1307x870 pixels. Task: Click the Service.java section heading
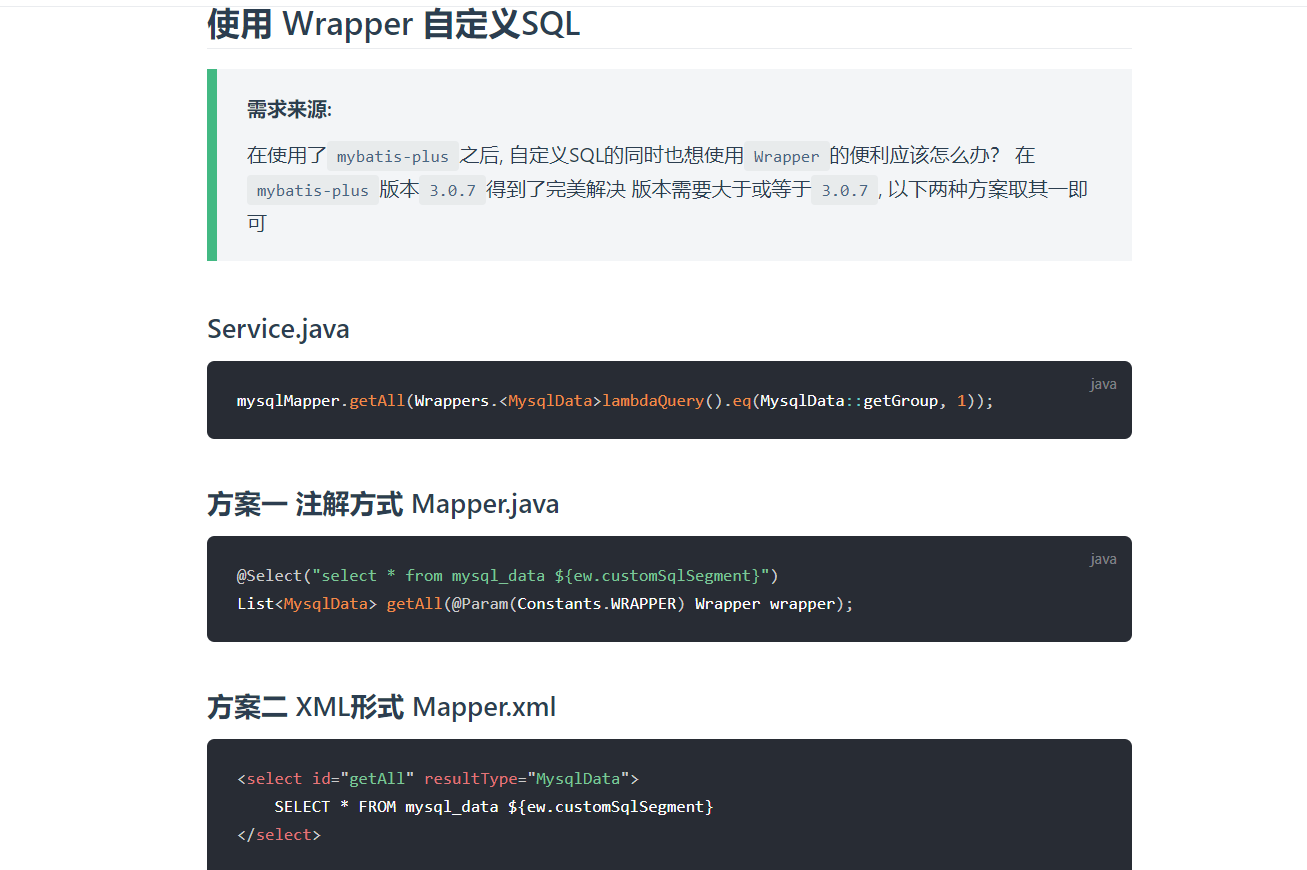click(278, 328)
